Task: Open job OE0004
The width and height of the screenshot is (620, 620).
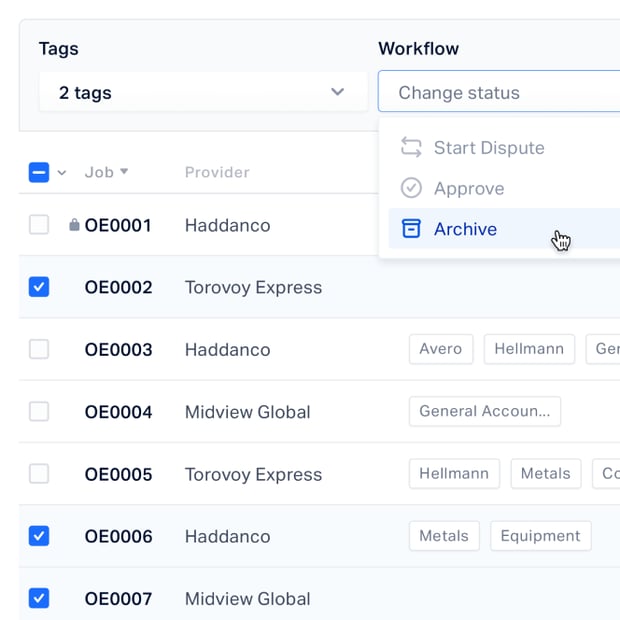Action: tap(118, 412)
